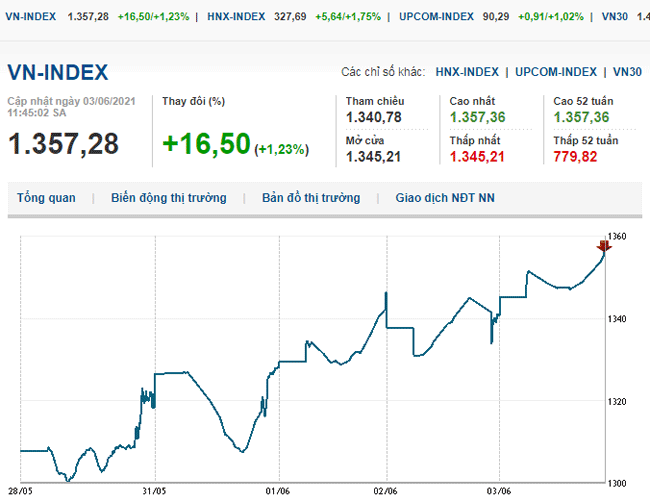The width and height of the screenshot is (650, 502).
Task: Click the VN-INDEX ticker value 1.357,28
Action: click(x=88, y=17)
